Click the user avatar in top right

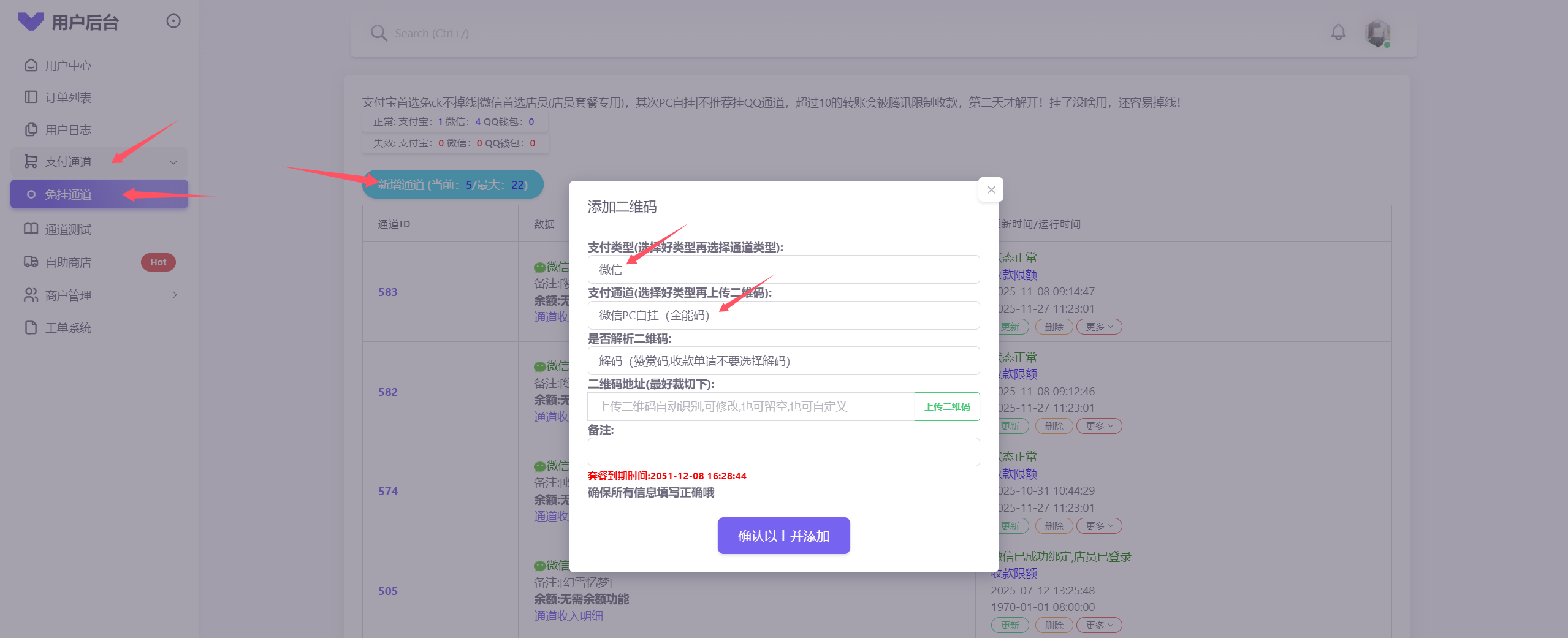click(x=1377, y=34)
